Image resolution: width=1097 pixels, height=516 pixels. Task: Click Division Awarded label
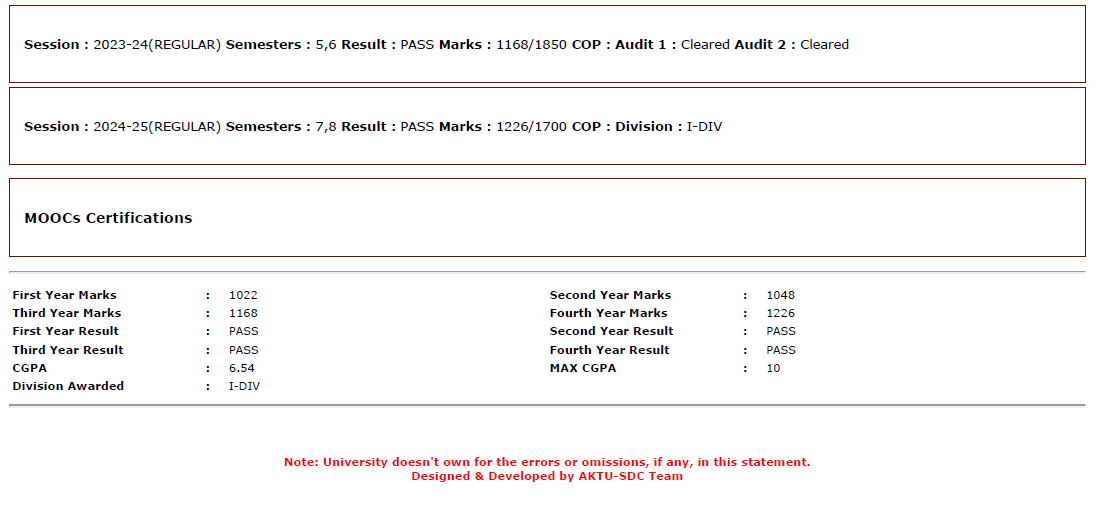click(68, 386)
